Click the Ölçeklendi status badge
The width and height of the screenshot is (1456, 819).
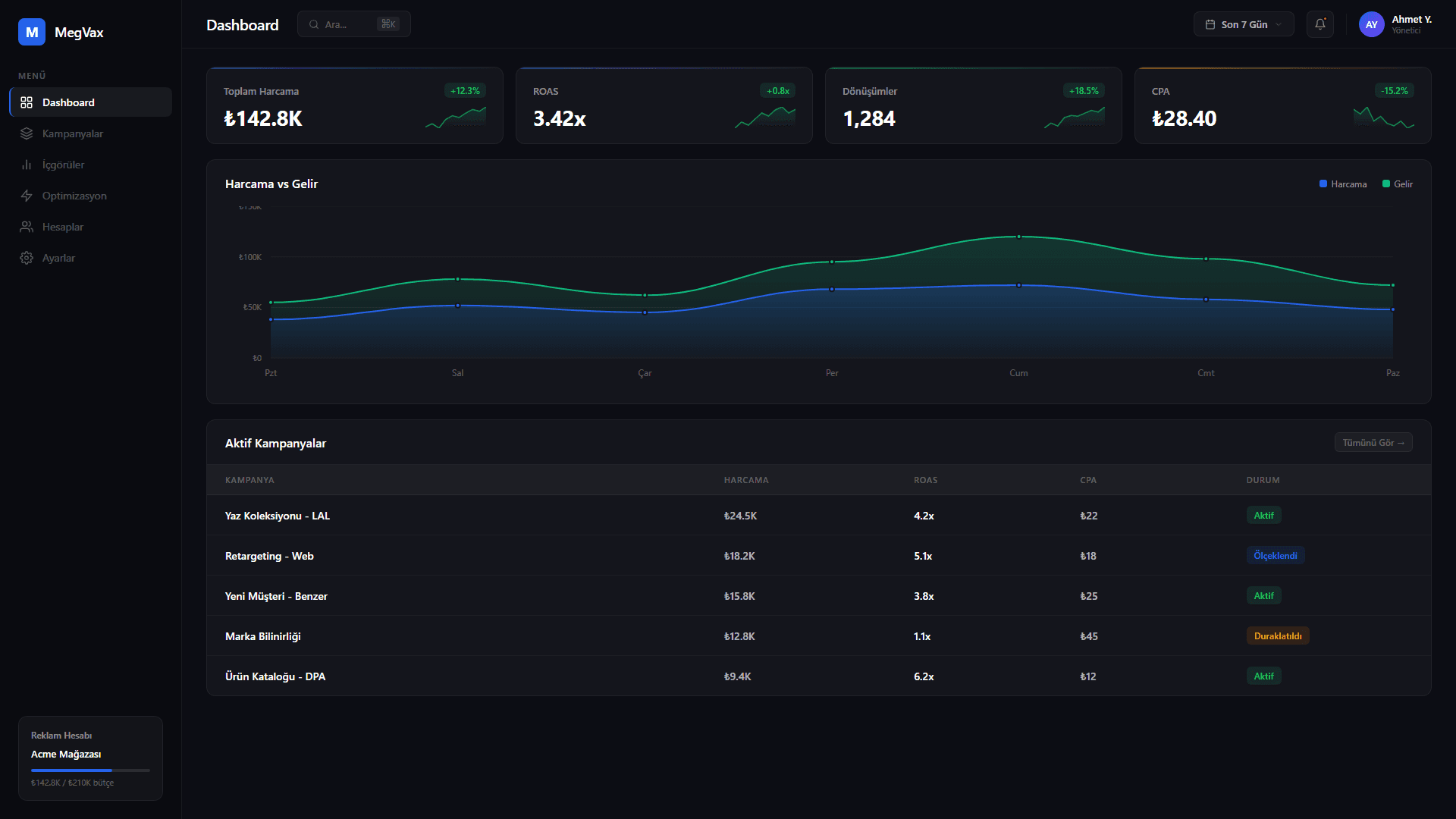(x=1276, y=556)
